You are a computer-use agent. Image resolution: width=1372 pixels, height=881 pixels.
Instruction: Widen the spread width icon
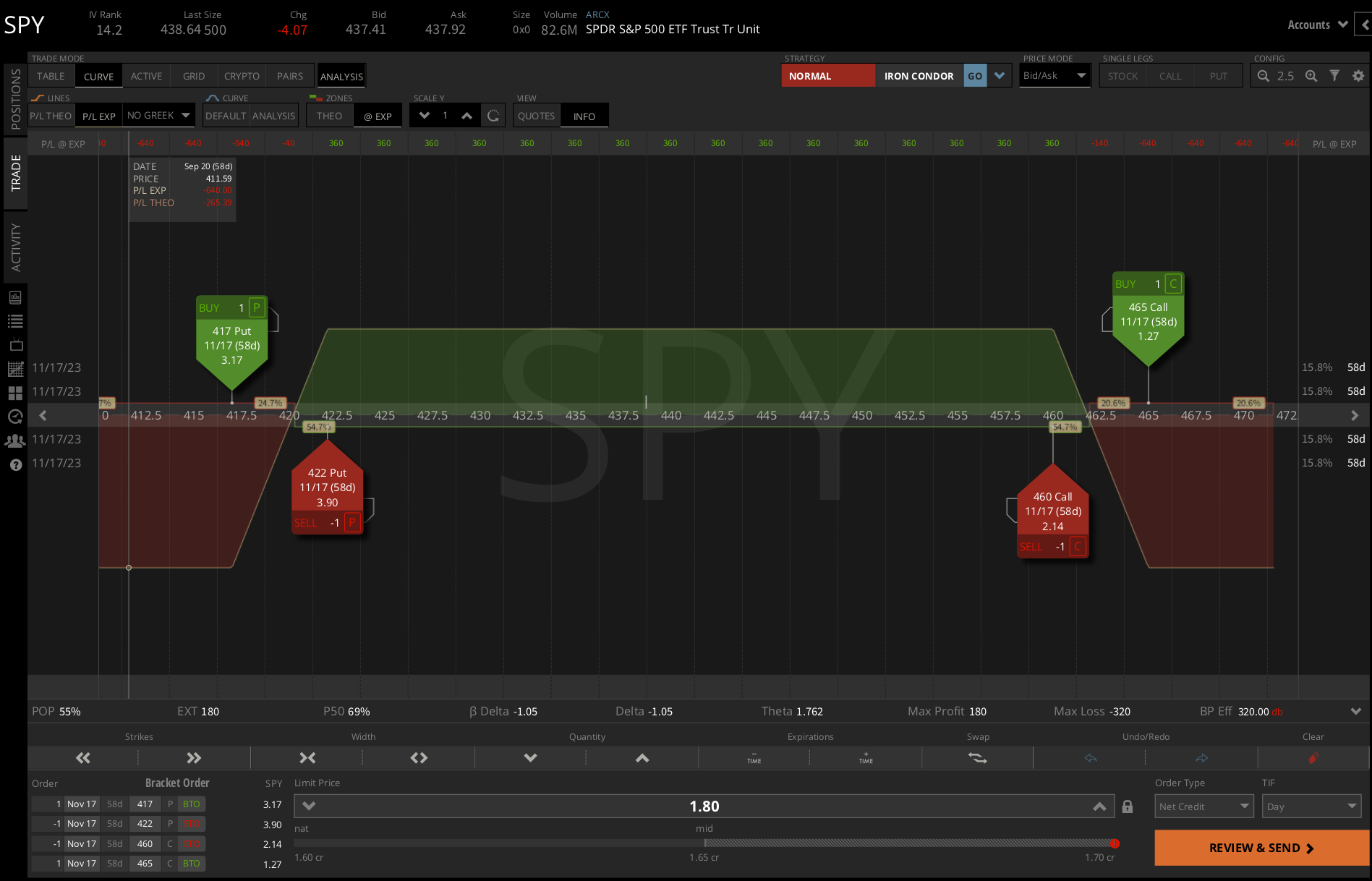pyautogui.click(x=419, y=758)
